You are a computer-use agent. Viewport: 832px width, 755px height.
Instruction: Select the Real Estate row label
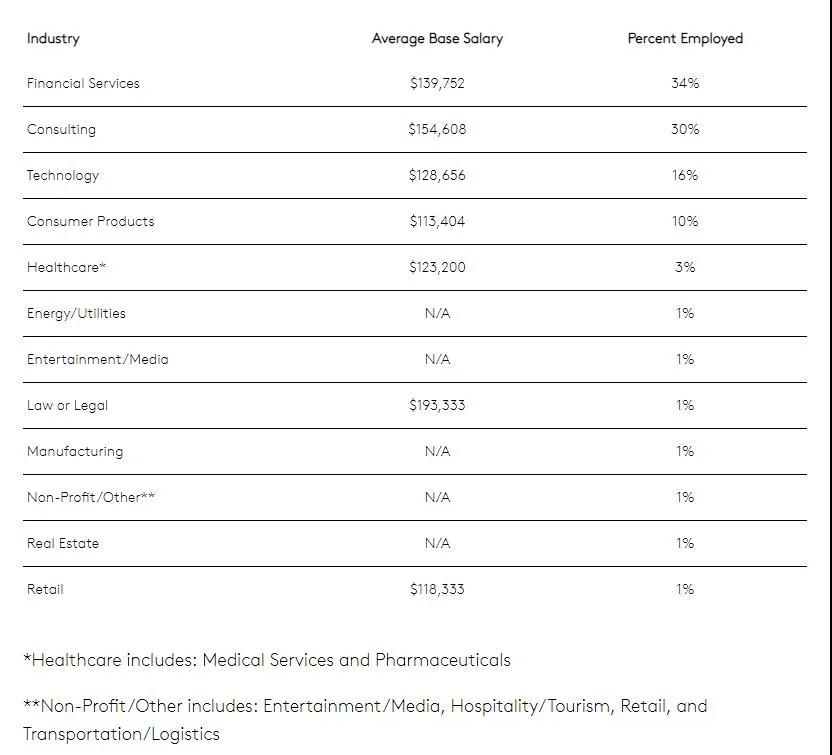63,543
